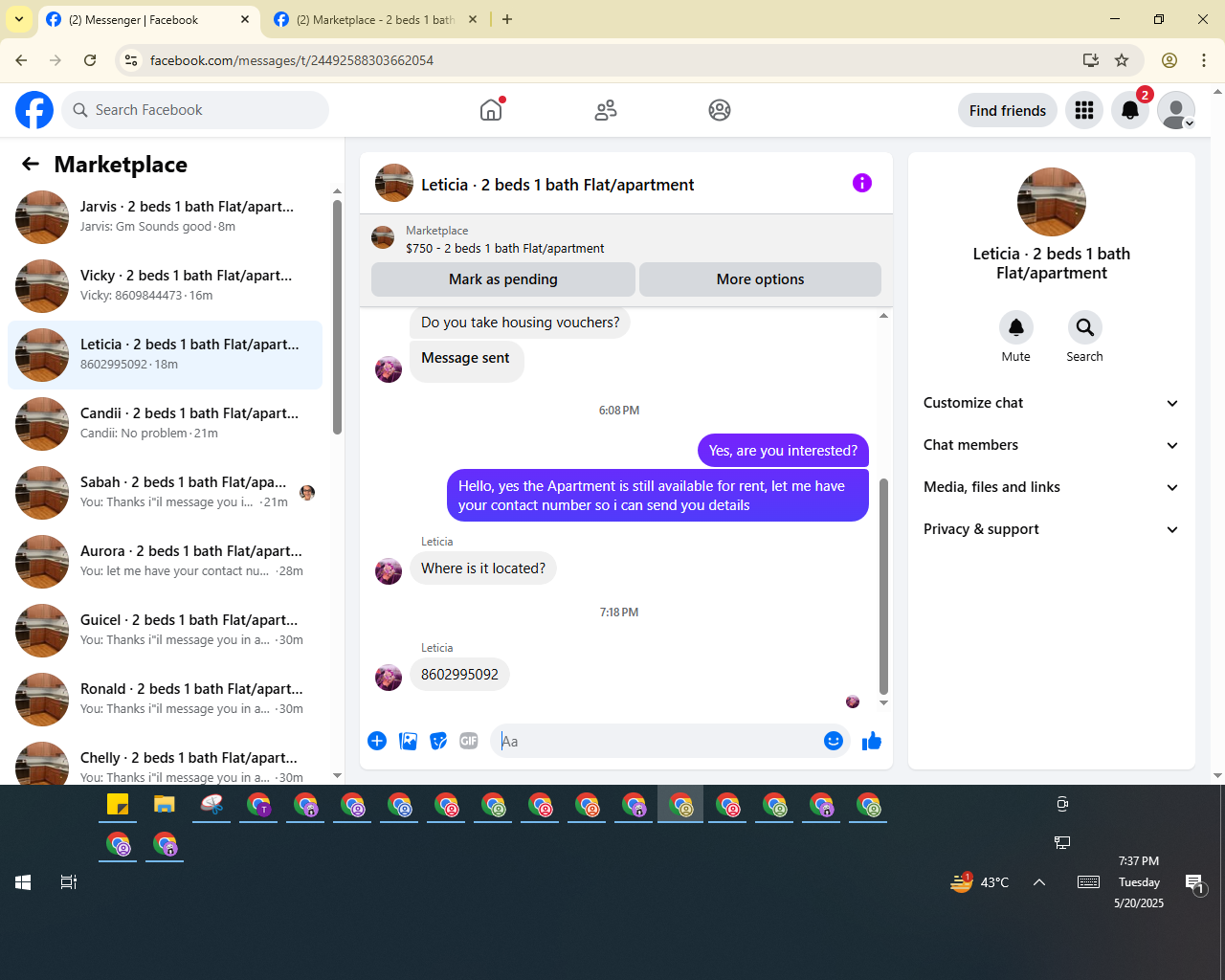Open the account profile avatar menu
The image size is (1225, 980).
pos(1176,110)
